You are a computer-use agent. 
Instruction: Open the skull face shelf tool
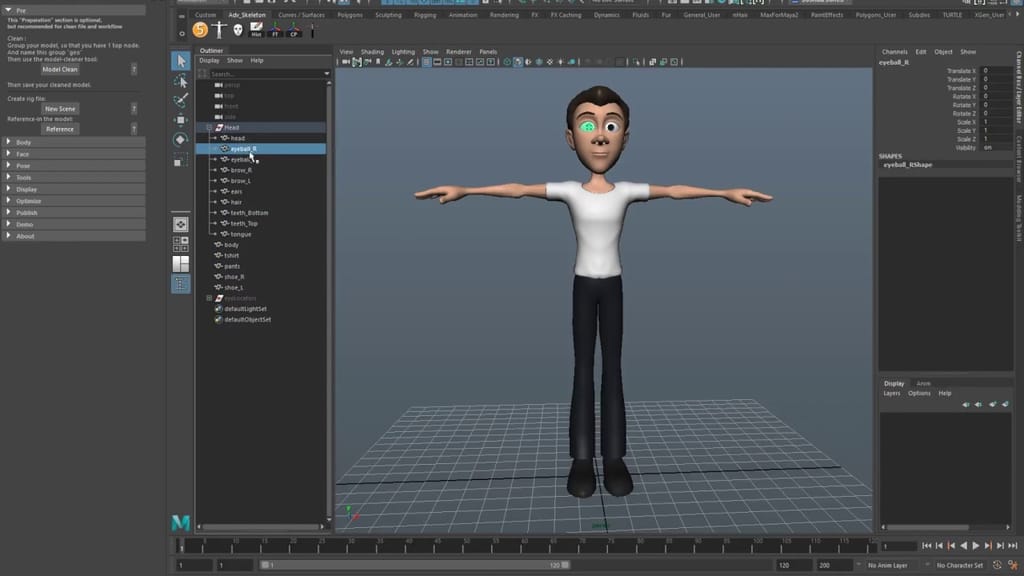click(x=238, y=29)
